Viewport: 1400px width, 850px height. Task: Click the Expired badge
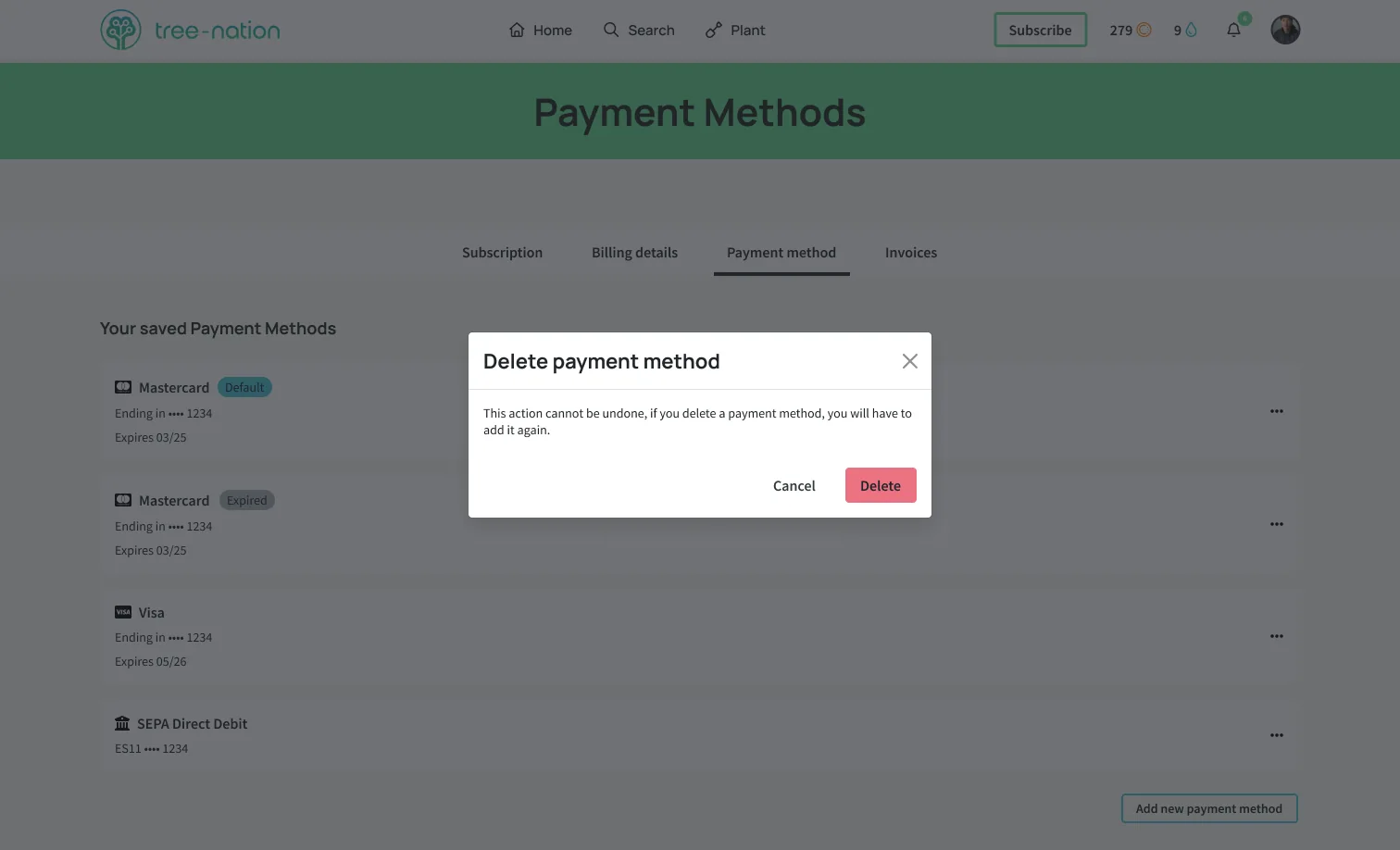[246, 500]
